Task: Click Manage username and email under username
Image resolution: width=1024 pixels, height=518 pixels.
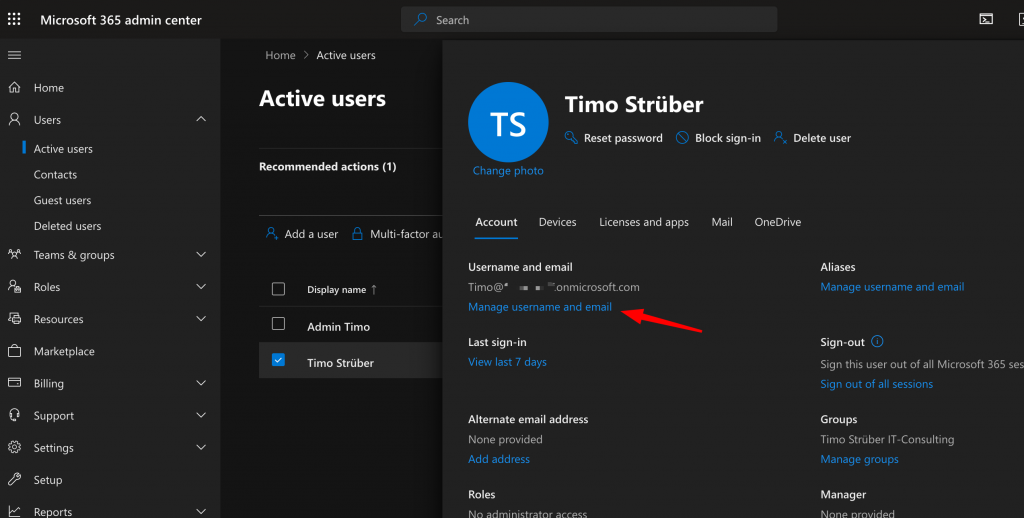Action: [x=540, y=307]
